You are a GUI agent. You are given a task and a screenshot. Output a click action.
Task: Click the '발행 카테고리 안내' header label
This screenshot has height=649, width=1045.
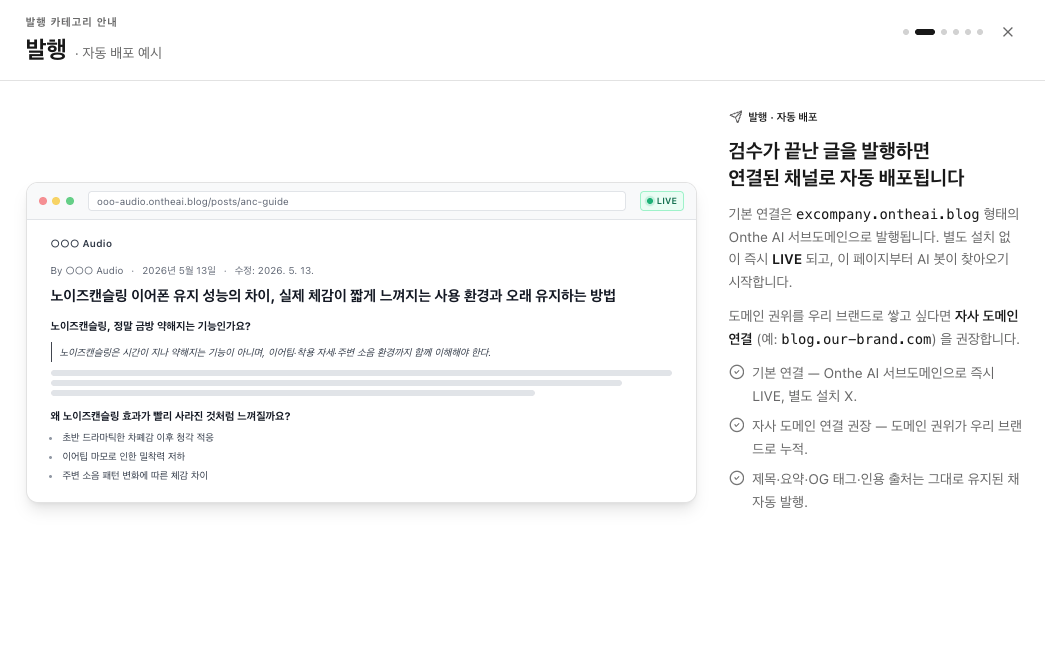(x=71, y=22)
